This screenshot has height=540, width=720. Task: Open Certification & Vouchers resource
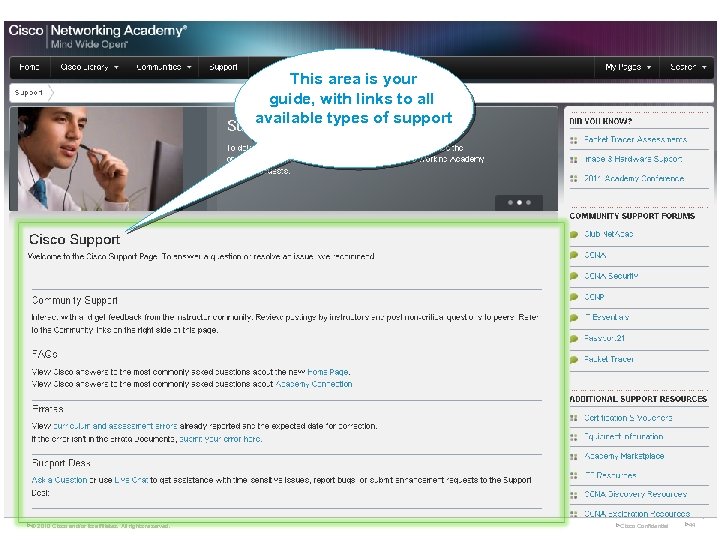tap(628, 418)
